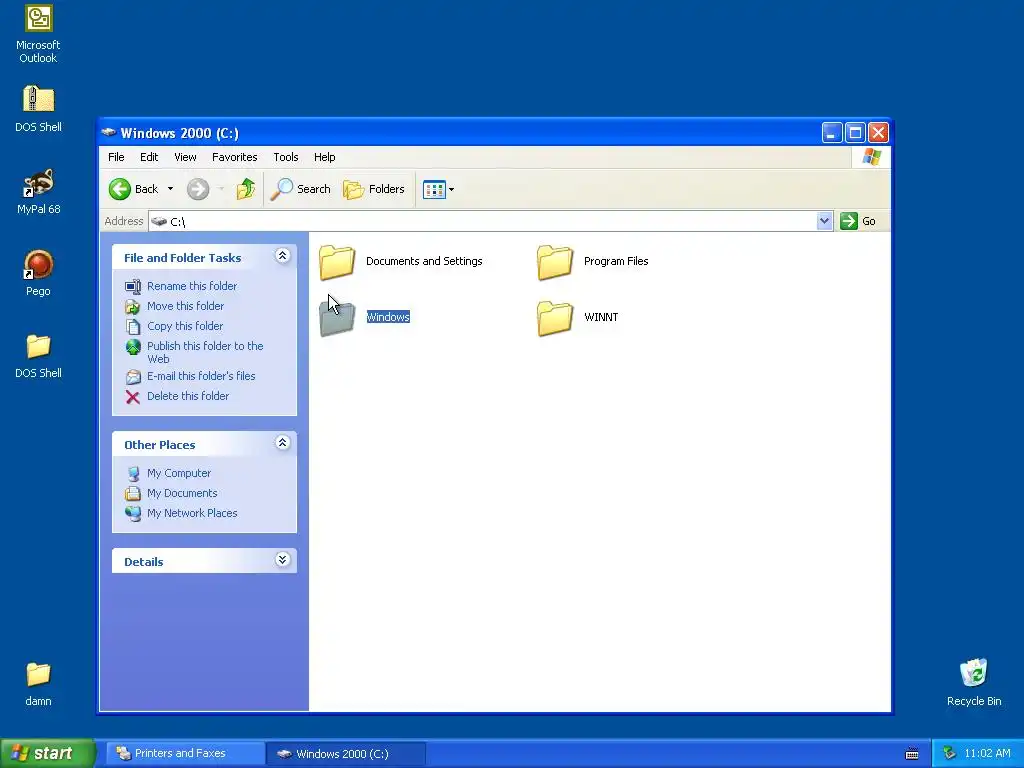This screenshot has height=768, width=1024.
Task: Click the Address bar path field
Action: click(483, 221)
